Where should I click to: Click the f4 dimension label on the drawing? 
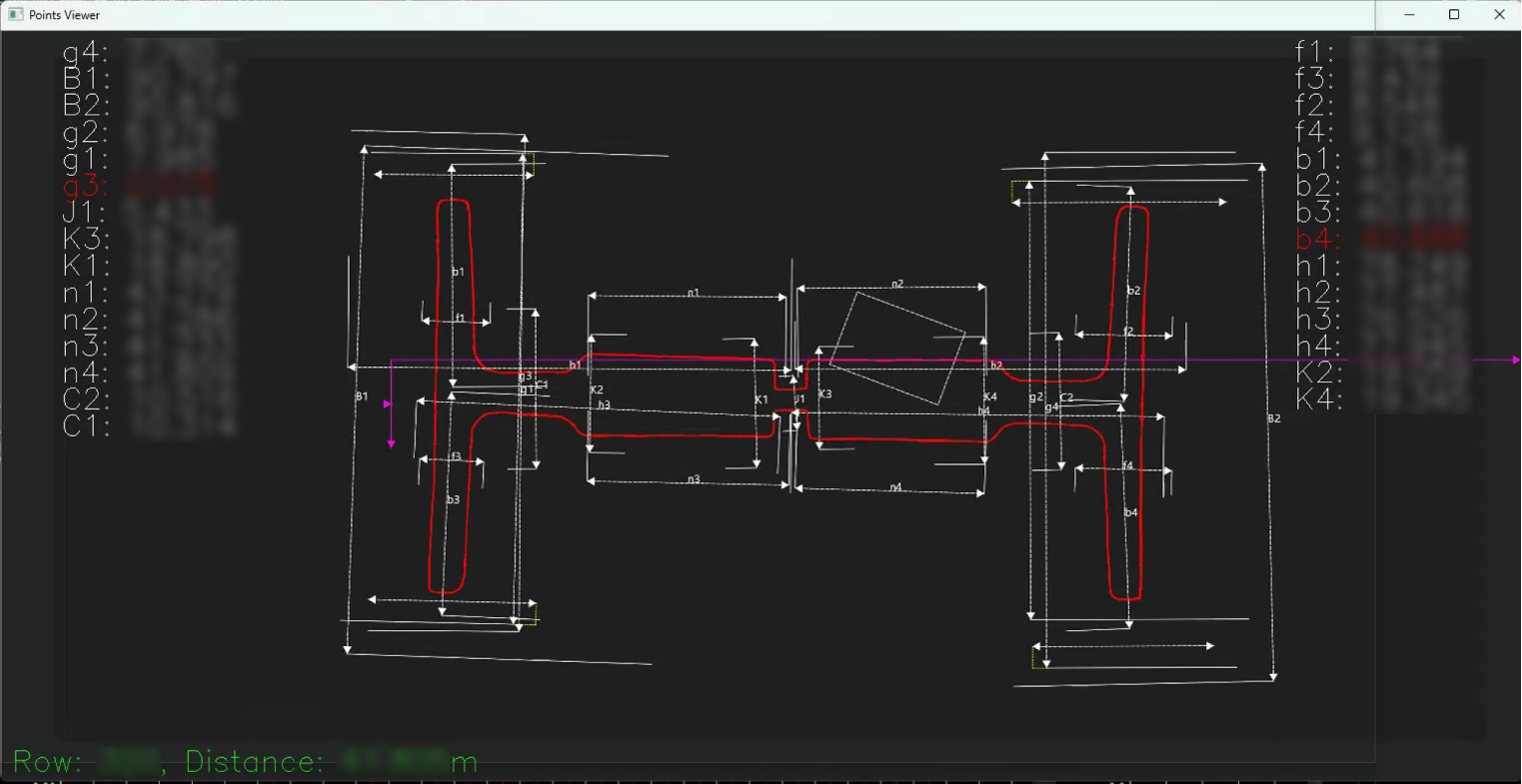pos(1128,466)
